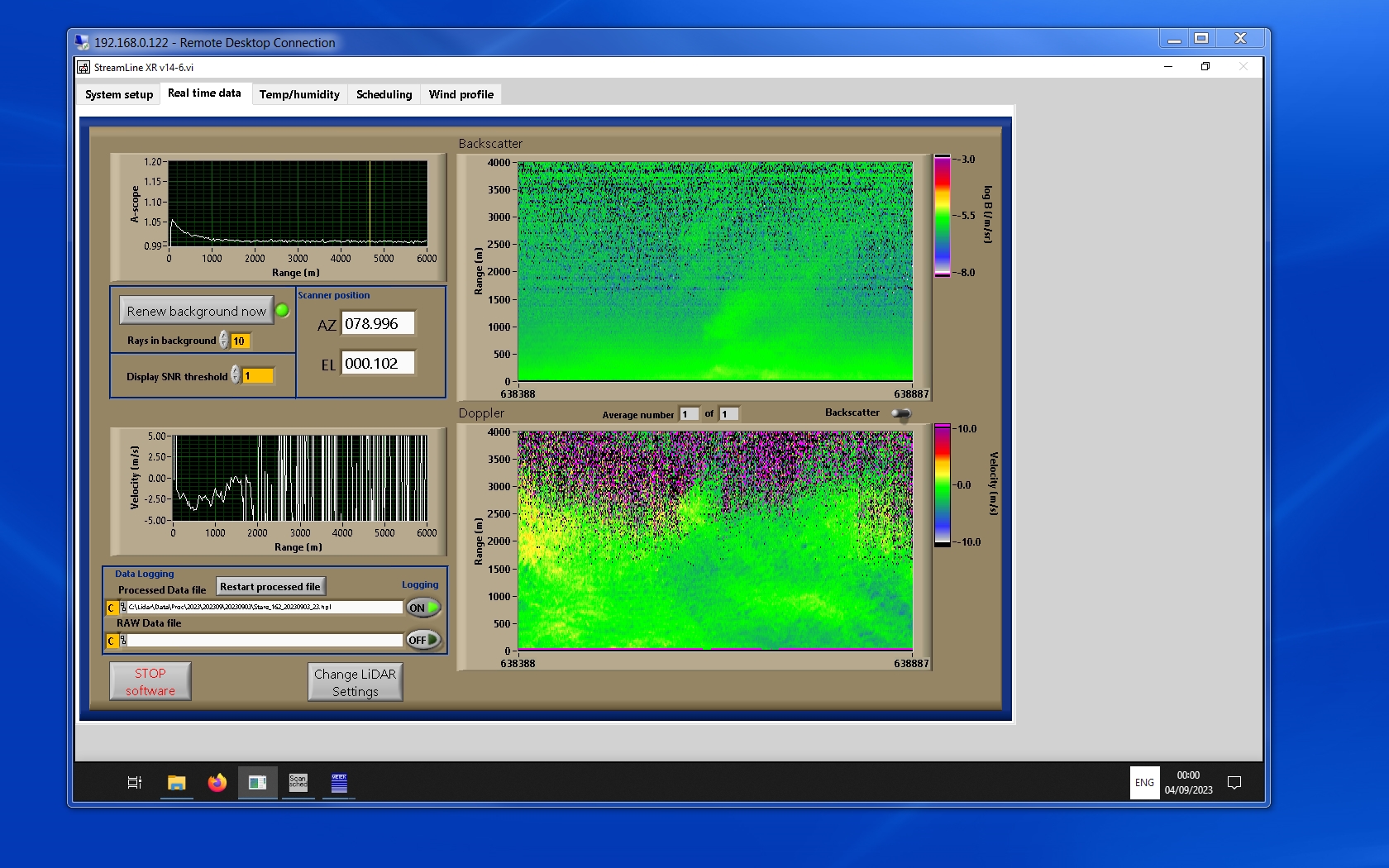The height and width of the screenshot is (868, 1389).
Task: Click the Backscatter log B color scale bar
Action: tap(942, 215)
